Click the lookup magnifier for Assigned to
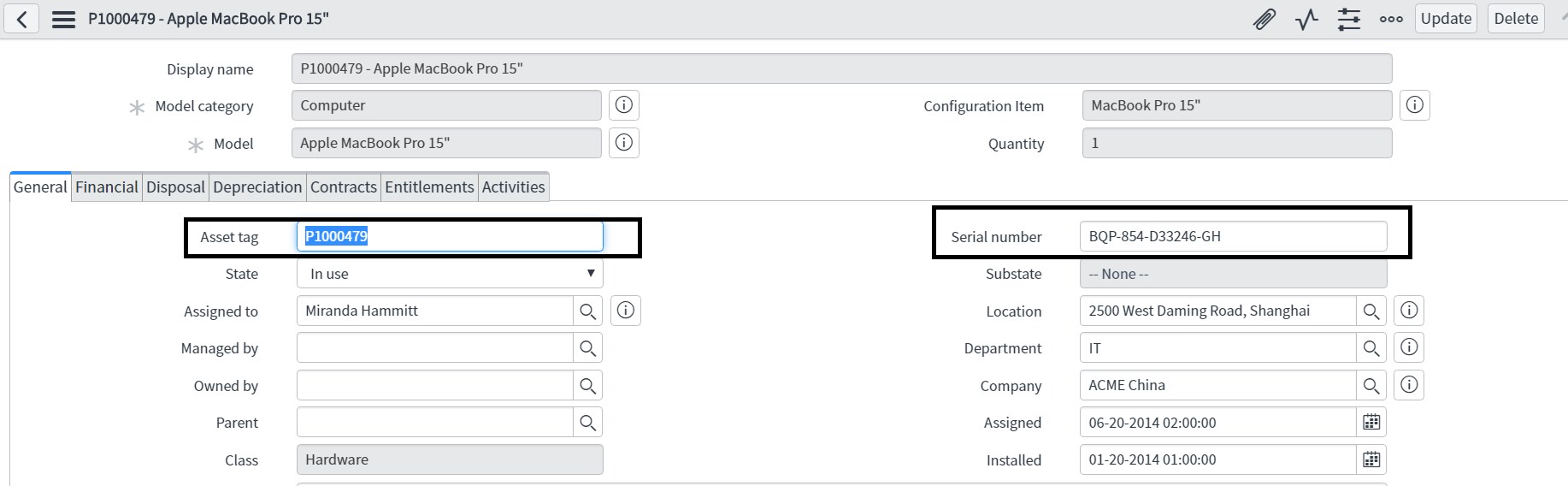The image size is (1568, 486). tap(587, 311)
